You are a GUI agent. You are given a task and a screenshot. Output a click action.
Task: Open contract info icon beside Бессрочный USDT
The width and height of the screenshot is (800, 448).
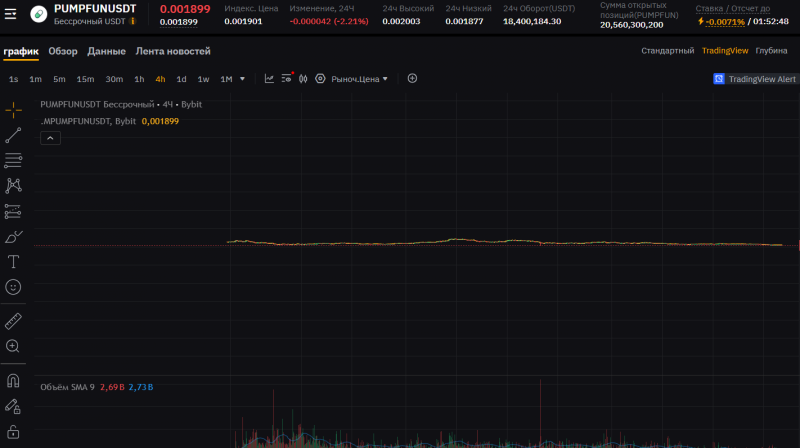(x=133, y=21)
